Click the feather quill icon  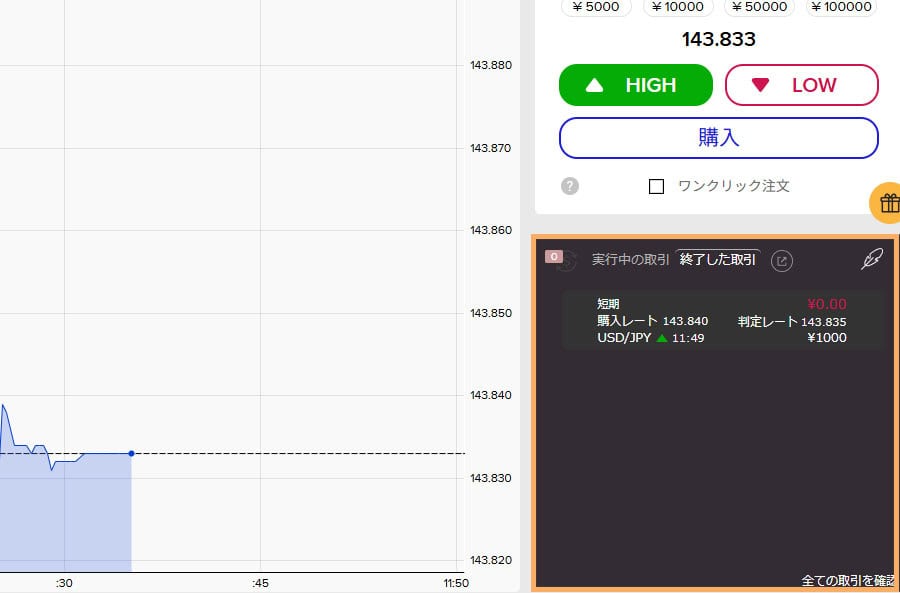coord(871,259)
